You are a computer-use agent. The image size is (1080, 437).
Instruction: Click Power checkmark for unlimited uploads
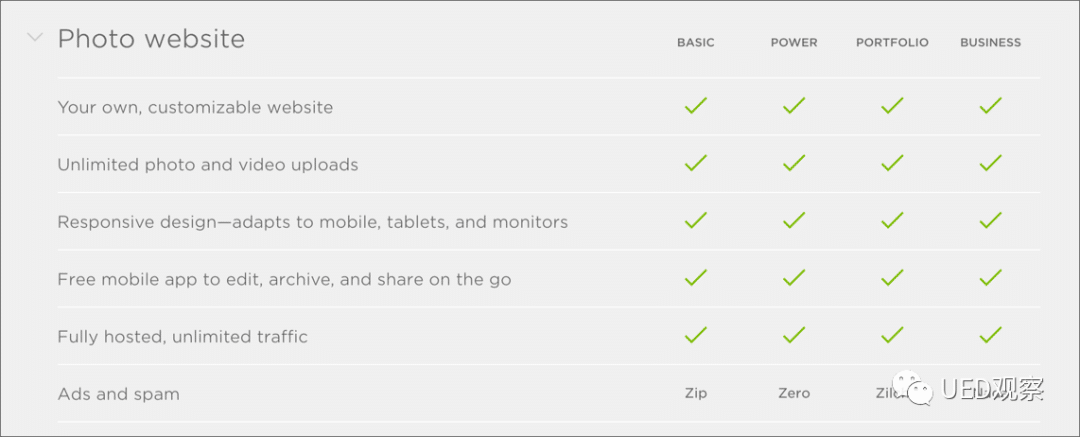coord(794,163)
